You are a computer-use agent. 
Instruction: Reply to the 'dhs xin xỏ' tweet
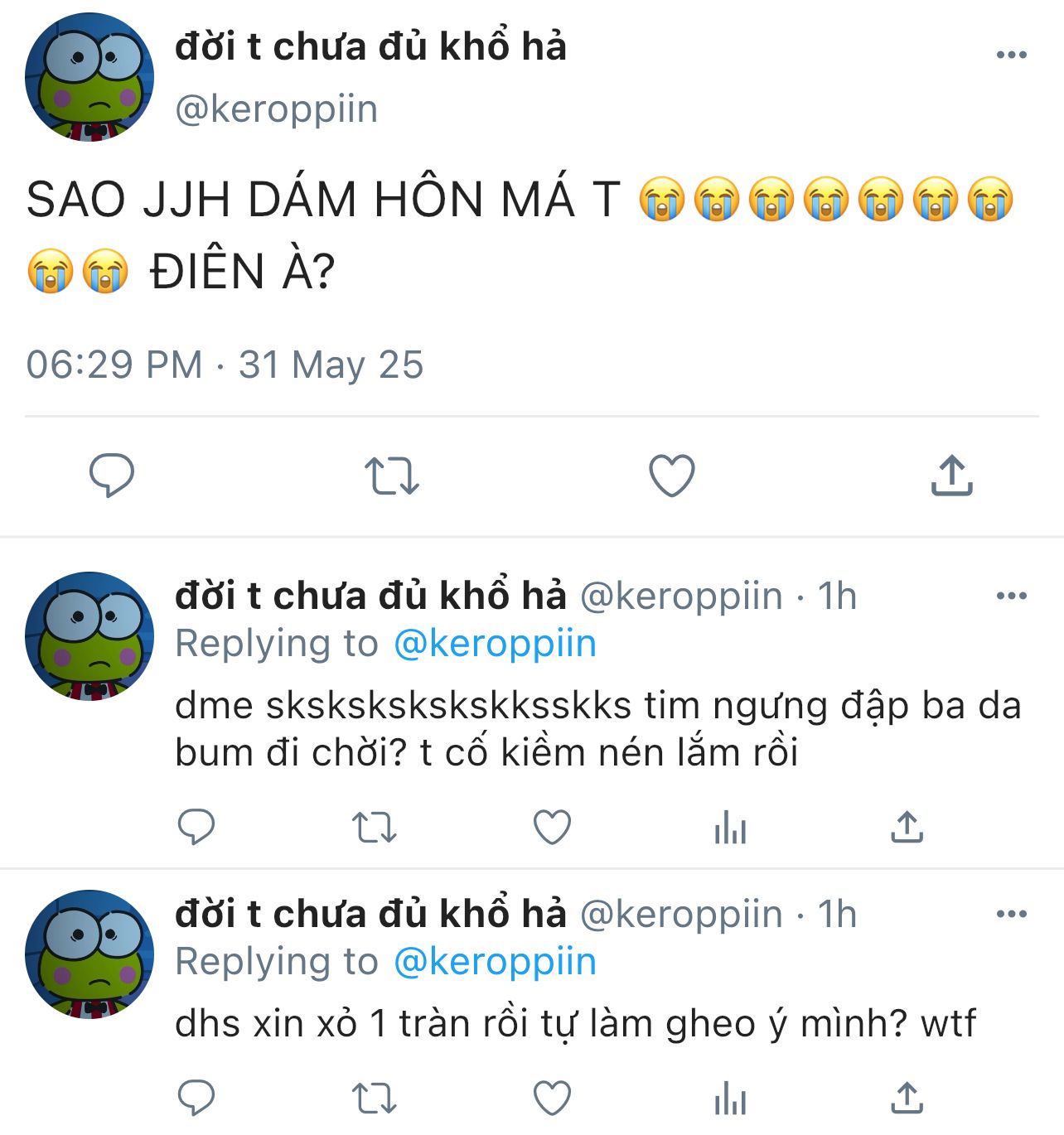[196, 1098]
